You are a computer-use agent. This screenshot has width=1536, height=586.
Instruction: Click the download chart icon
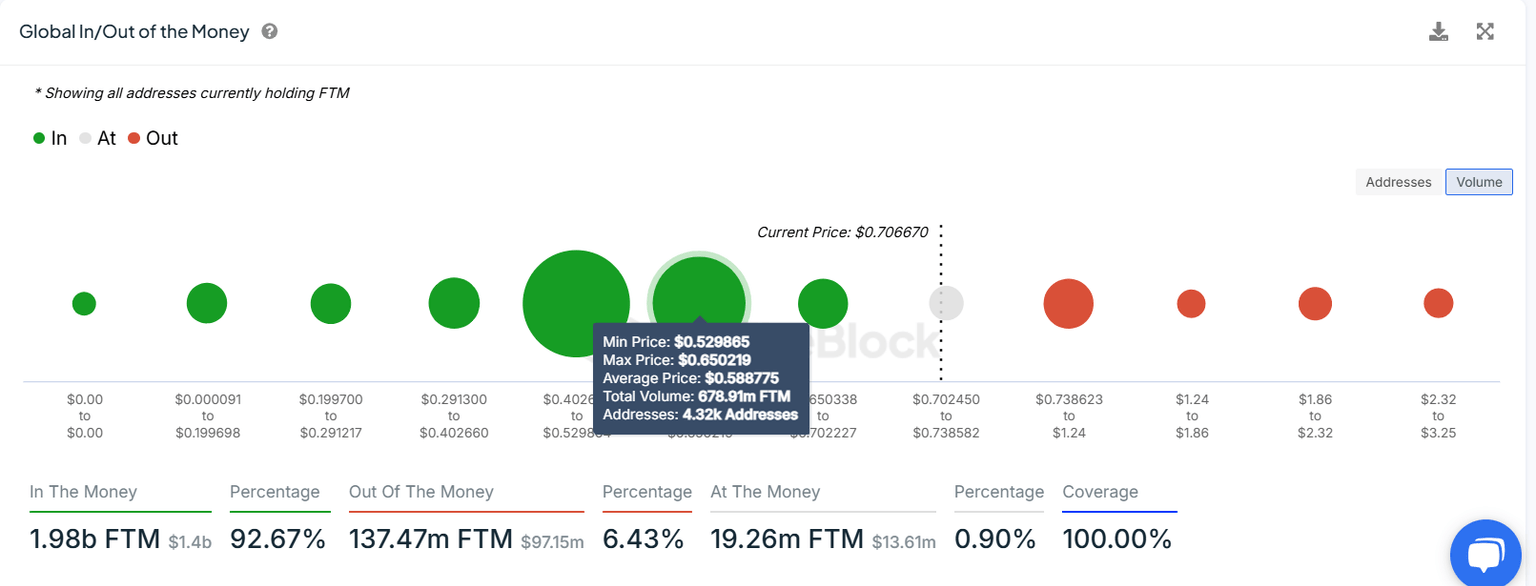tap(1438, 31)
